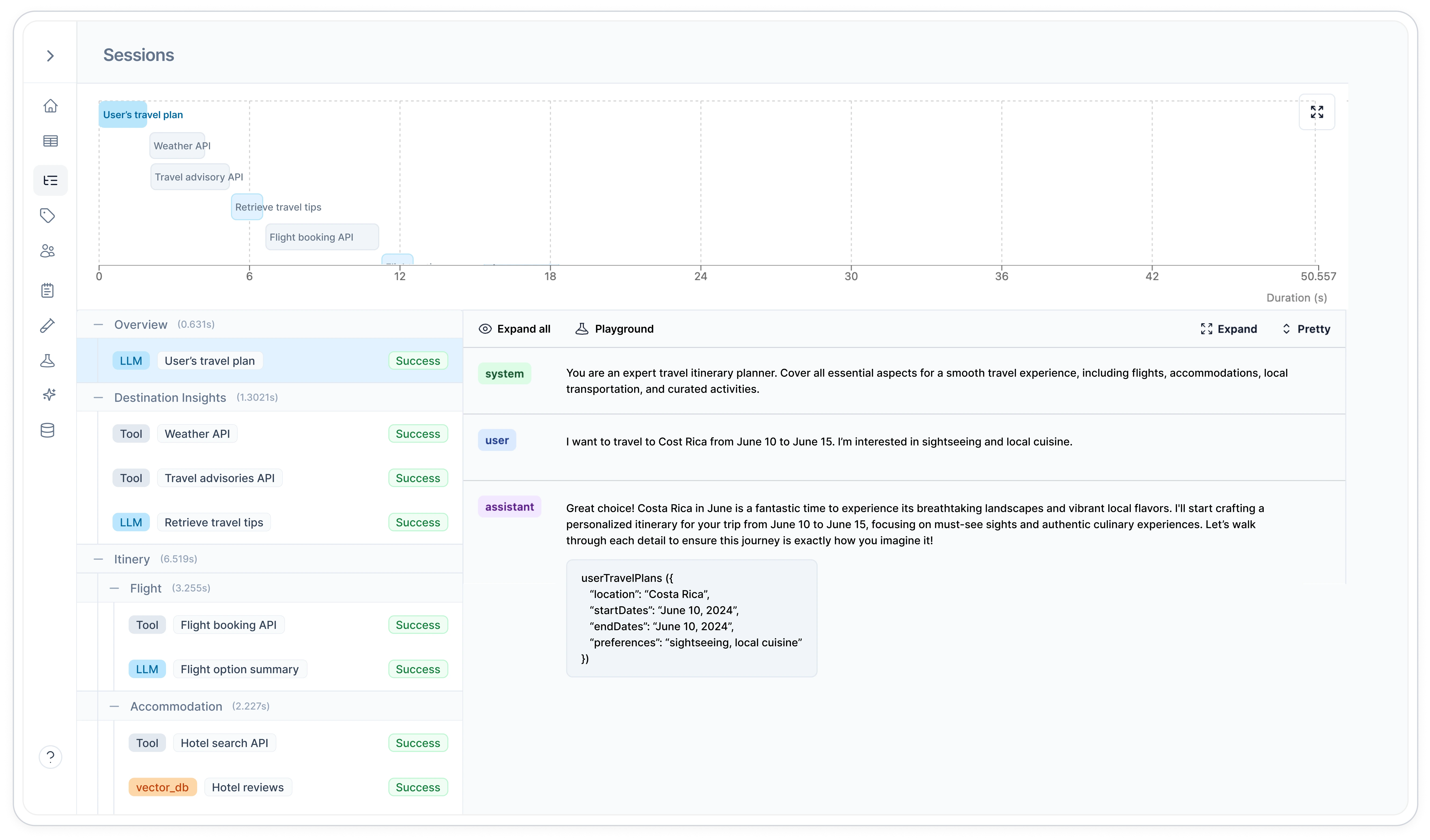The height and width of the screenshot is (840, 1430).
Task: Toggle the Expand view control
Action: (x=1229, y=328)
